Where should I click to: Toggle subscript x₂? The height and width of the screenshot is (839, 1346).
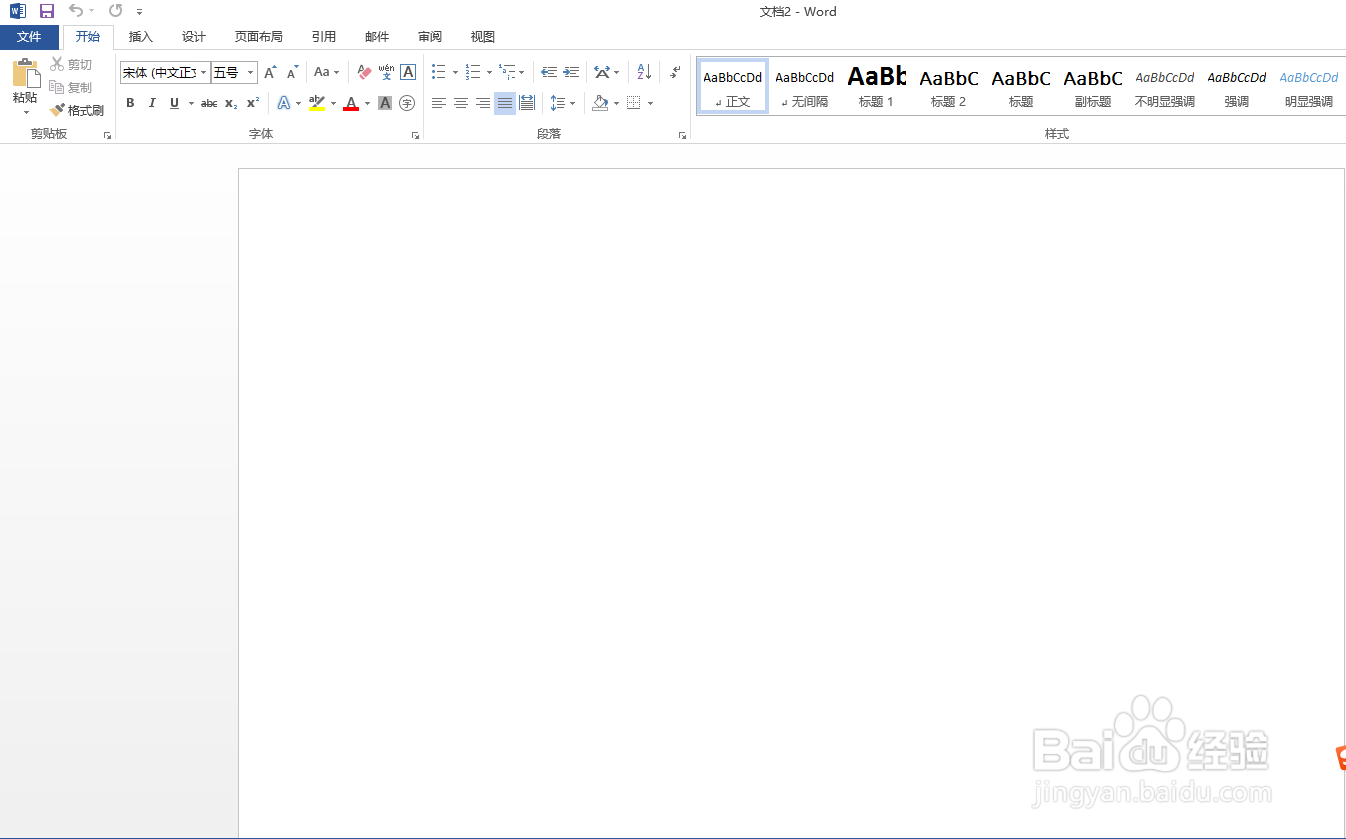point(231,103)
